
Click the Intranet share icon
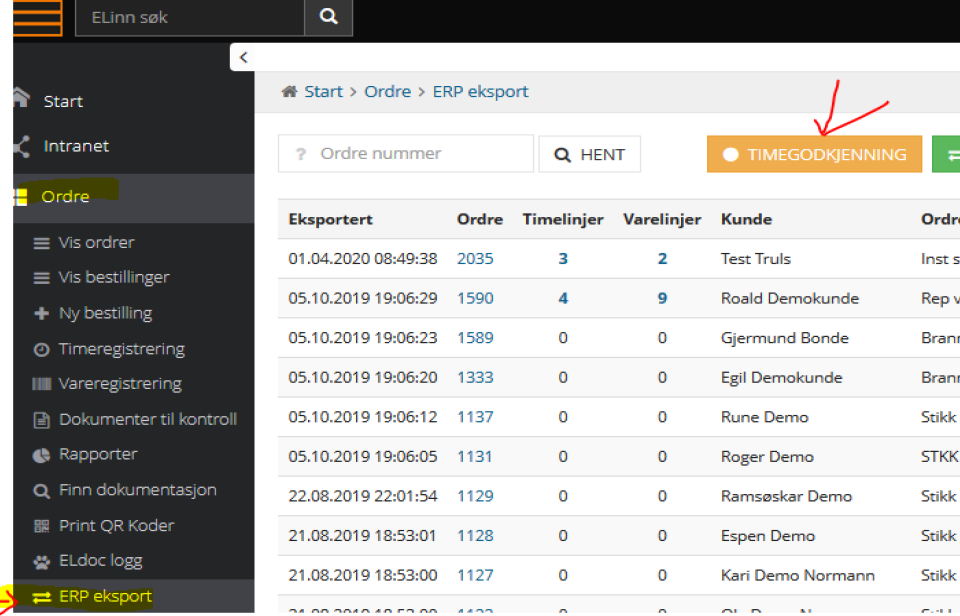click(21, 146)
